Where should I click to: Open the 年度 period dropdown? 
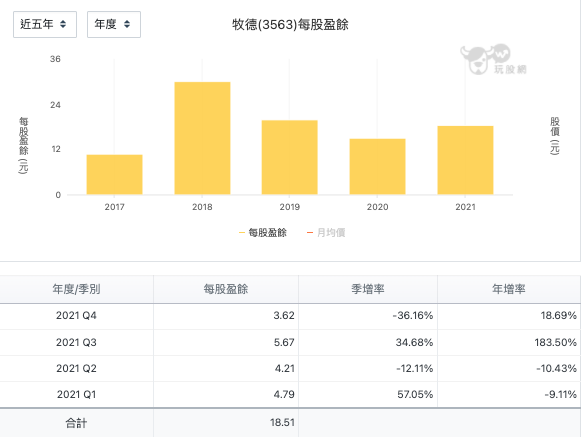coord(114,25)
